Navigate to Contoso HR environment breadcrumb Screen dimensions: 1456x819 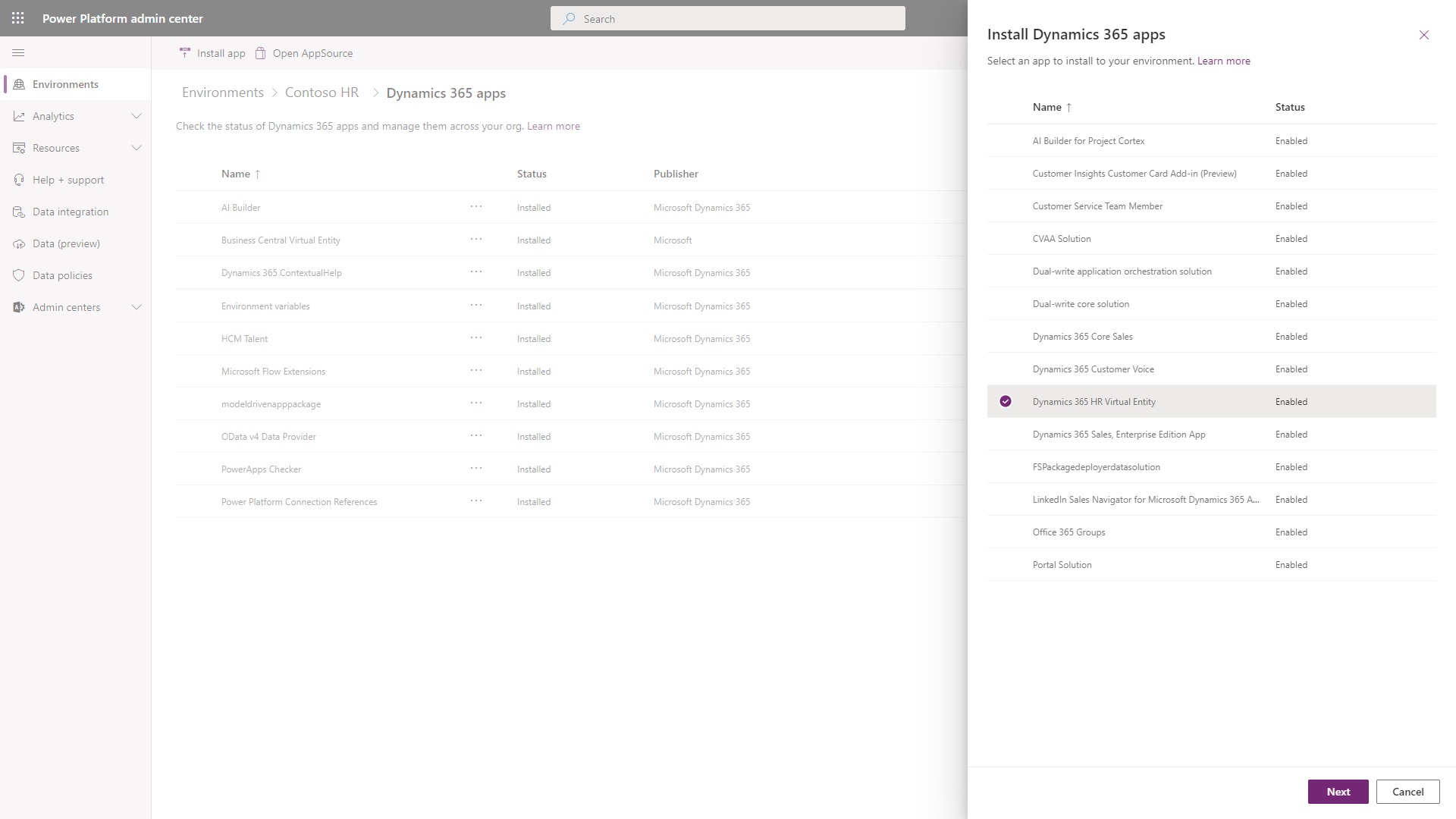pos(321,92)
